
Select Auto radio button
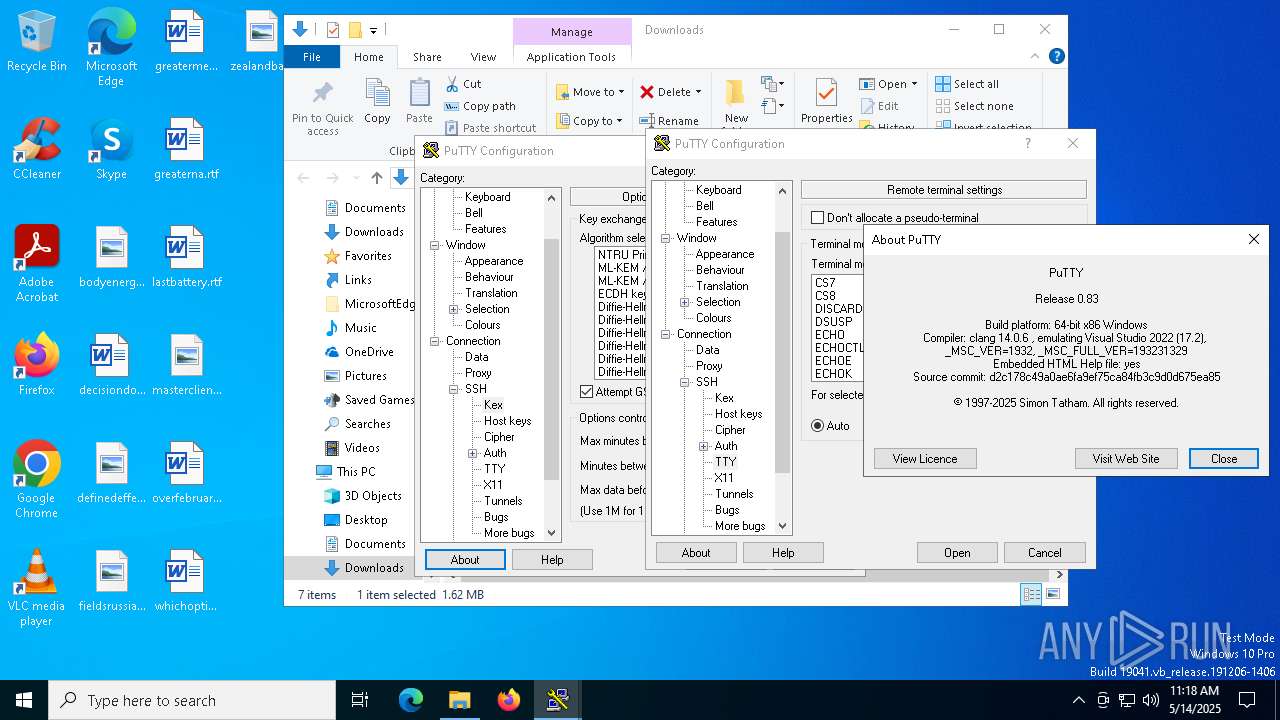point(817,426)
